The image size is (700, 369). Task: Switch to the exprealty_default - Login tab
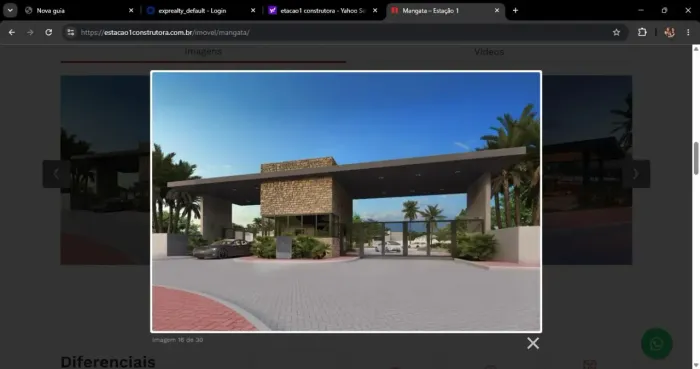201,10
